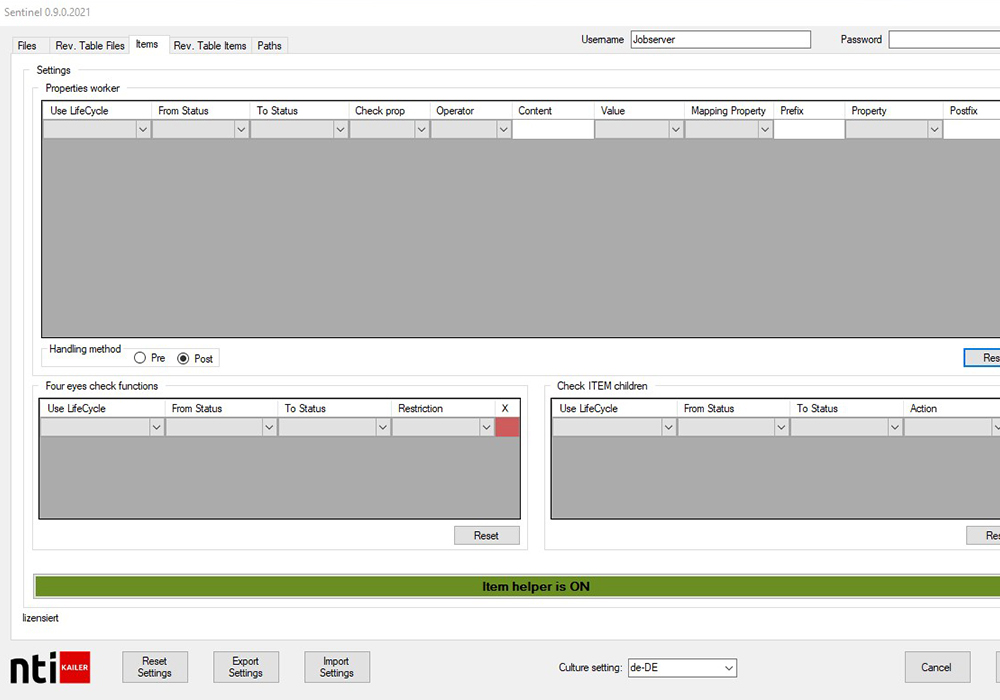Expand Use LifeCycle dropdown in Properties worker

[x=142, y=130]
